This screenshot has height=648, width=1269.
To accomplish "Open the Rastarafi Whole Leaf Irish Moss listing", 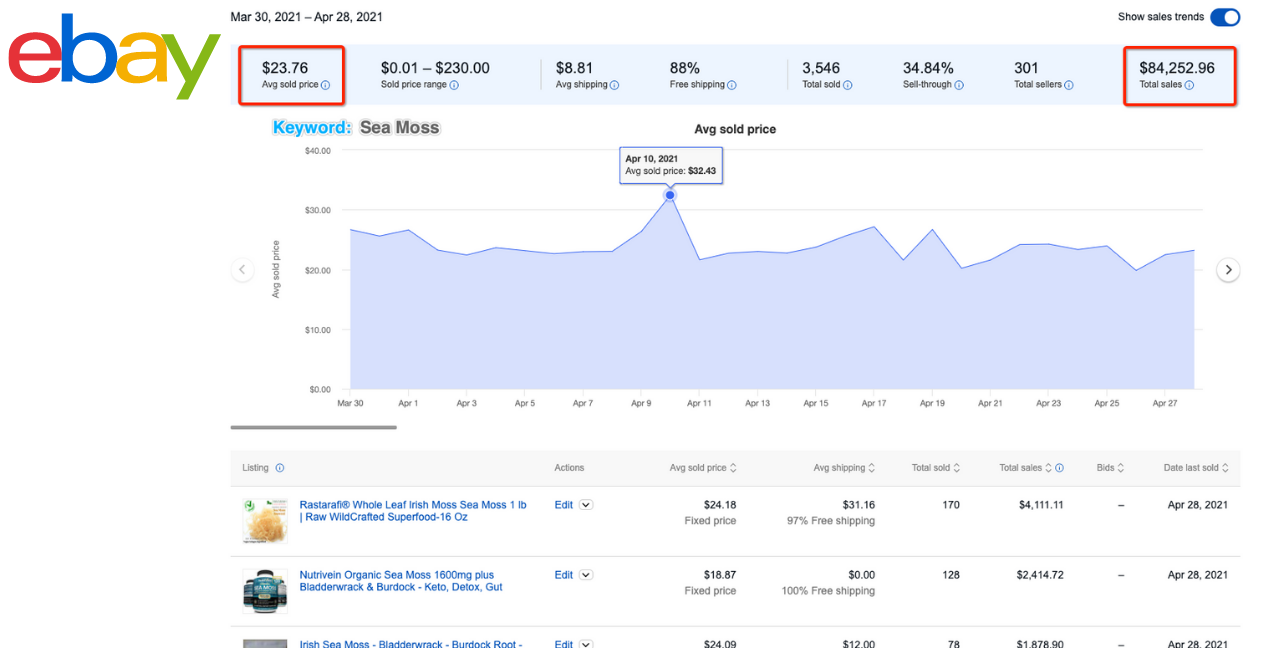I will coord(413,511).
